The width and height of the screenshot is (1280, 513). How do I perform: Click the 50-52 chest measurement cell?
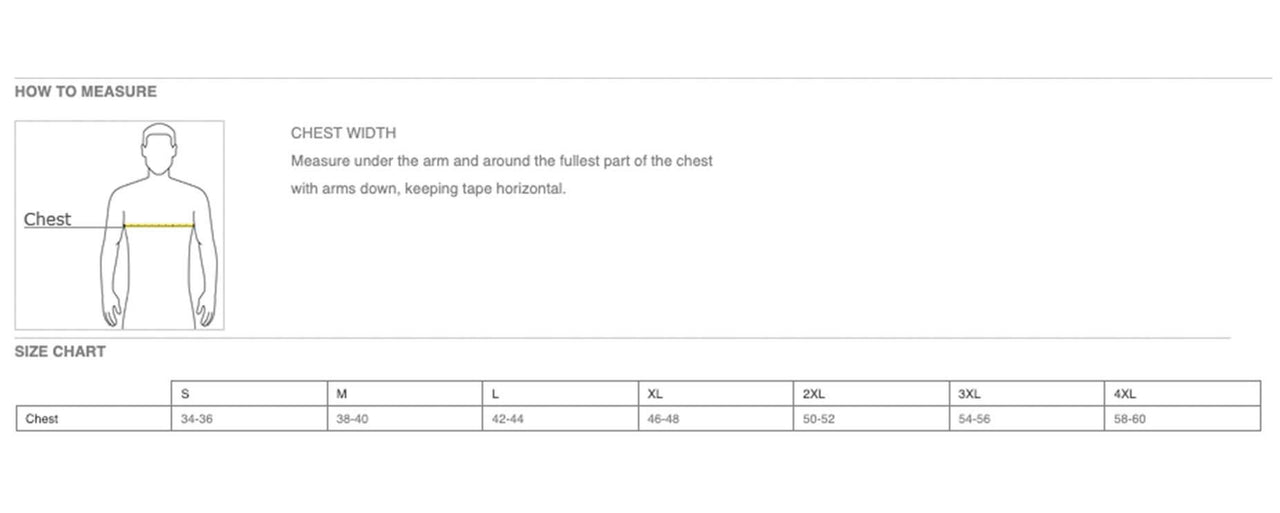(819, 419)
